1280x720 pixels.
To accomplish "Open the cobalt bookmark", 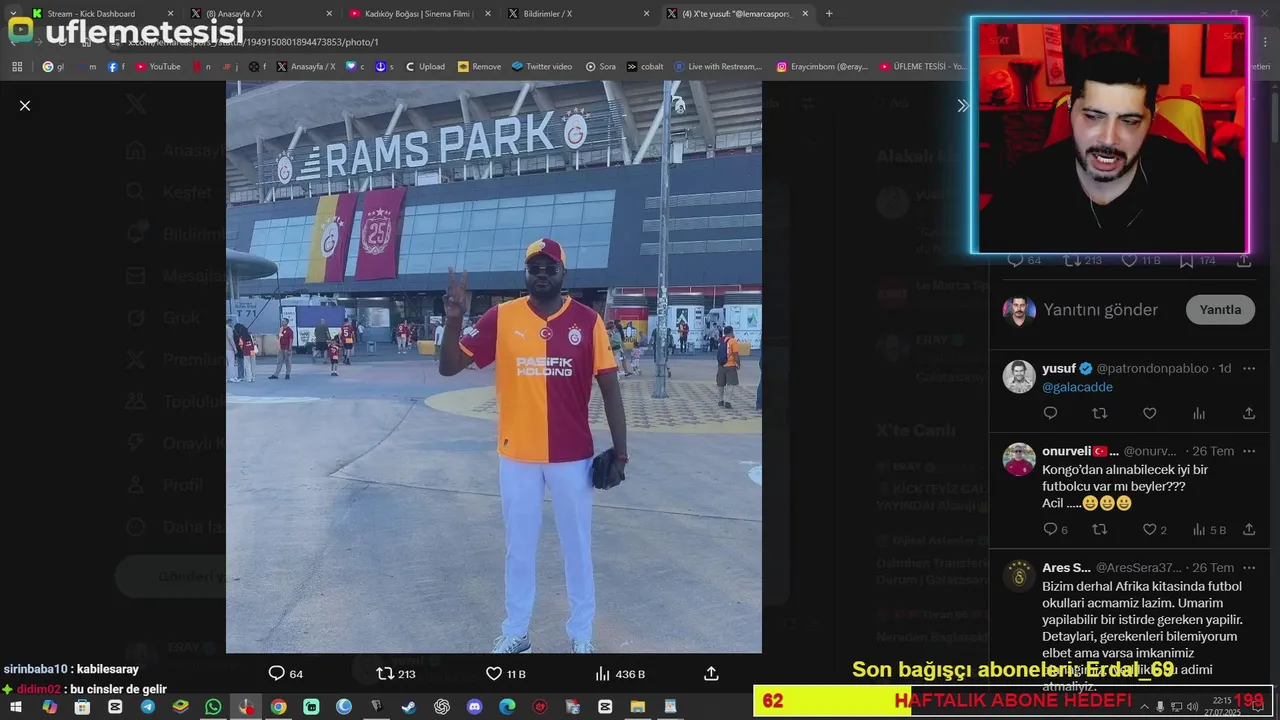I will 645,66.
